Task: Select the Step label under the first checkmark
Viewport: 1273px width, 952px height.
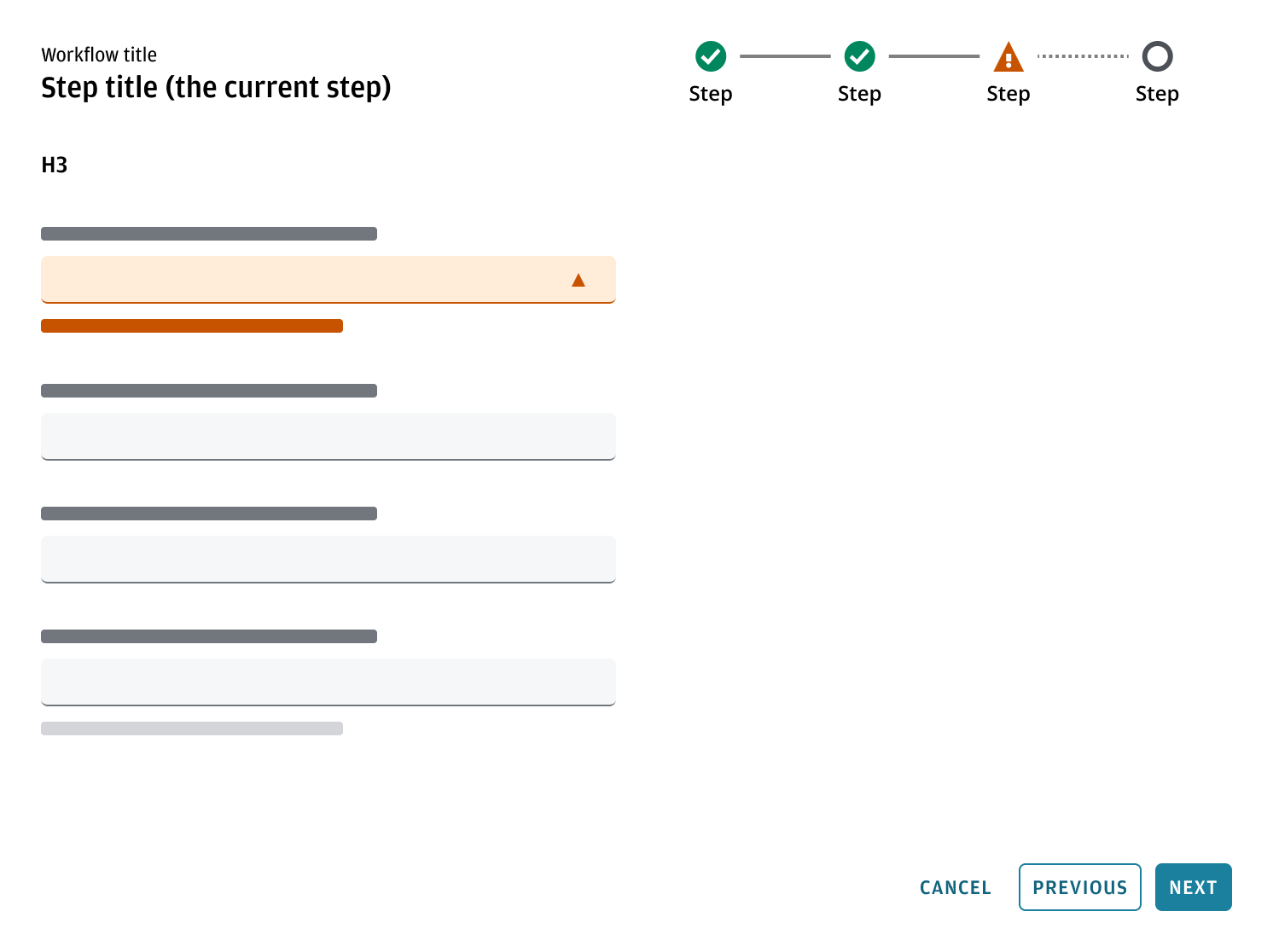Action: pyautogui.click(x=711, y=94)
